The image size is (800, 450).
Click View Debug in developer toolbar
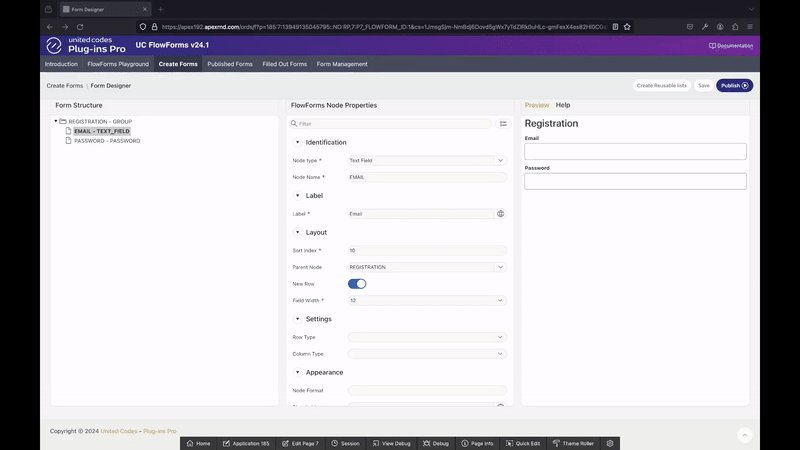point(391,443)
